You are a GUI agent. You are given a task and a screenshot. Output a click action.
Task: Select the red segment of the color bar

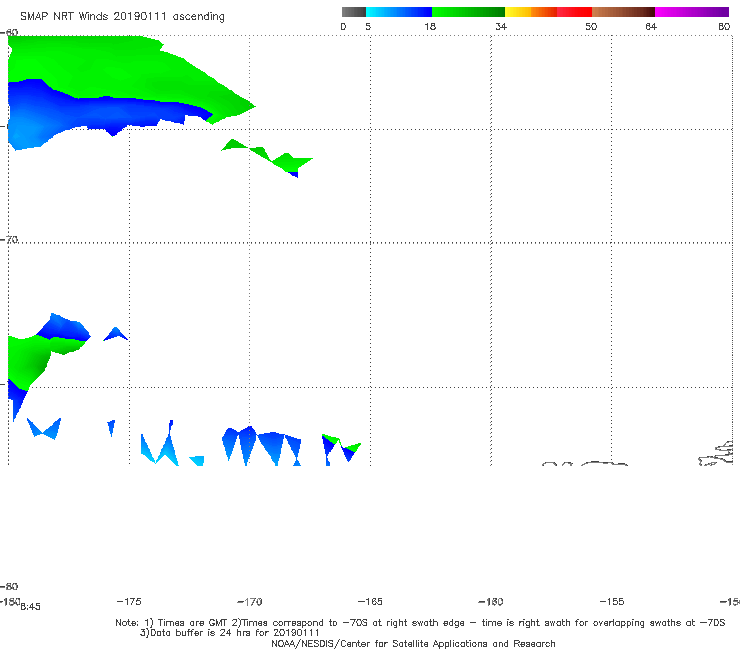[x=574, y=12]
